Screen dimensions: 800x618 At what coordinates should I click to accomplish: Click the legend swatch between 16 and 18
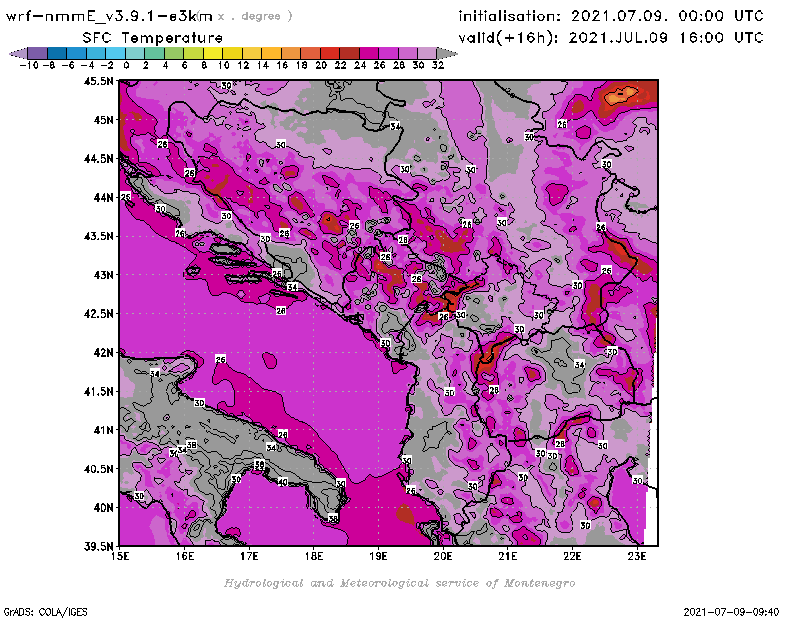click(x=290, y=53)
